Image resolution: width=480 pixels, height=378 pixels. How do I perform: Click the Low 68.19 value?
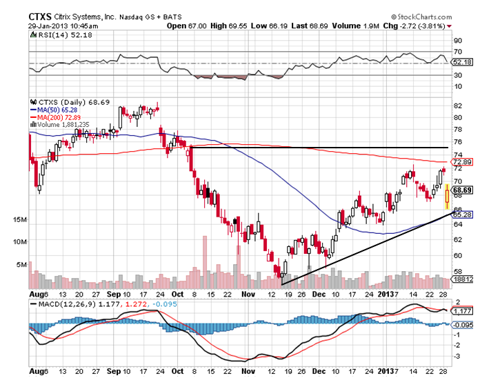269,26
